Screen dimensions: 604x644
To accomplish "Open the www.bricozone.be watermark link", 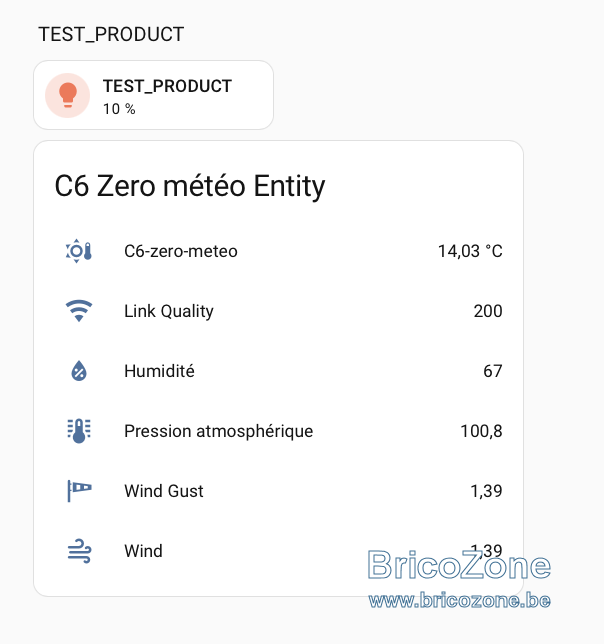I will click(459, 601).
